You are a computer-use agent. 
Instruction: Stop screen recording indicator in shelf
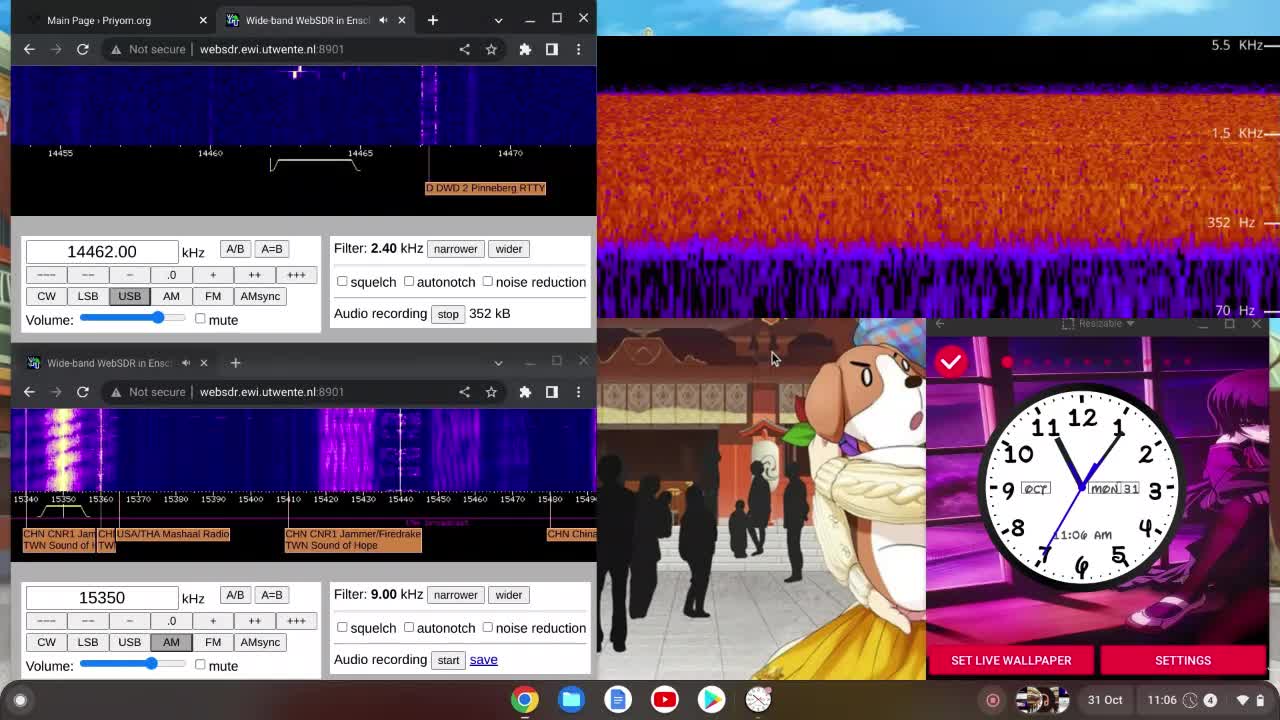[x=993, y=700]
